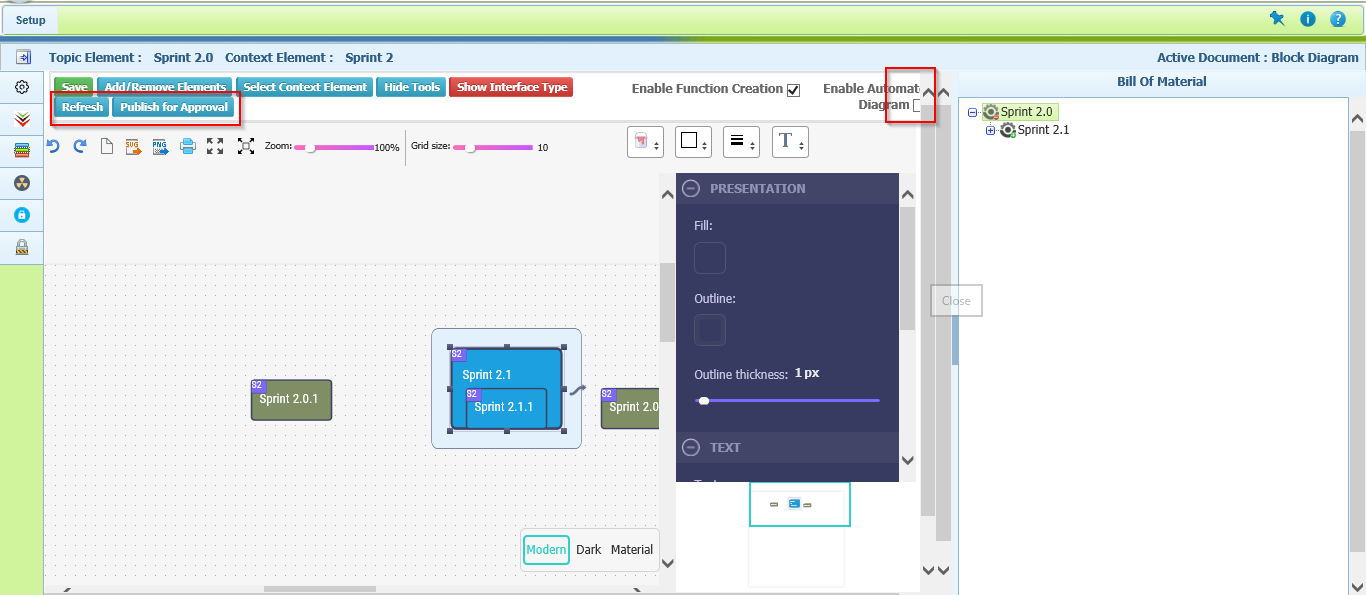Click the radiation hazard sidebar icon
Image resolution: width=1366 pixels, height=595 pixels.
coord(22,183)
